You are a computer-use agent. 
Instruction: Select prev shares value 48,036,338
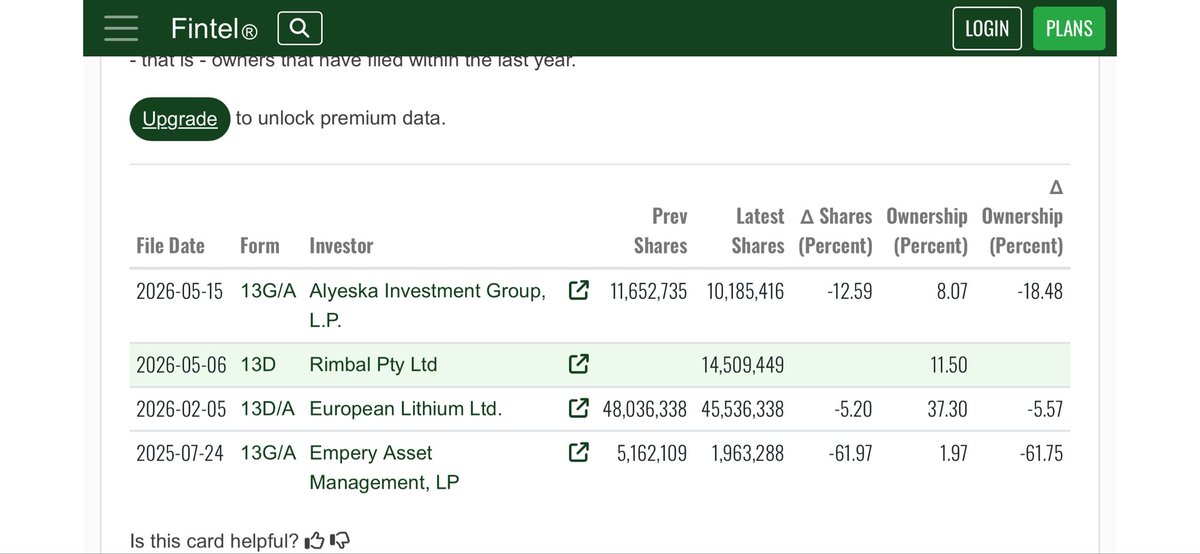click(645, 409)
